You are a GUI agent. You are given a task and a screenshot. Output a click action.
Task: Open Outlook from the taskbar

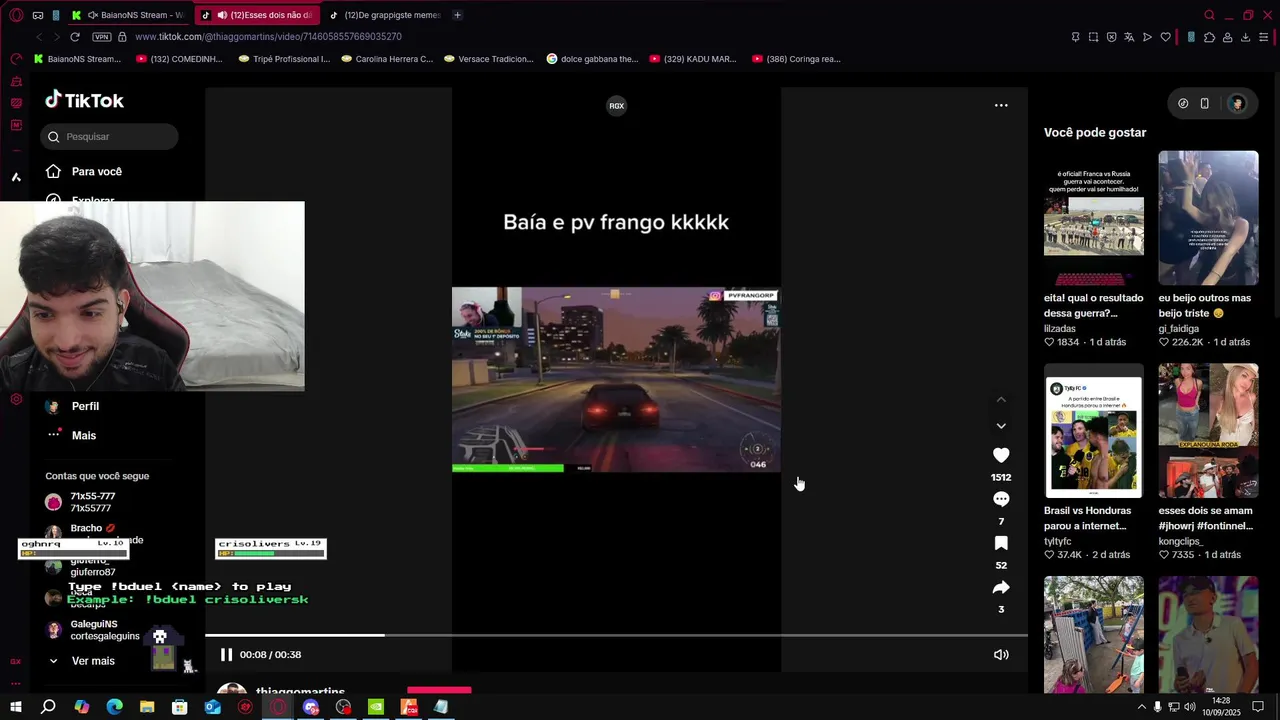tap(212, 707)
